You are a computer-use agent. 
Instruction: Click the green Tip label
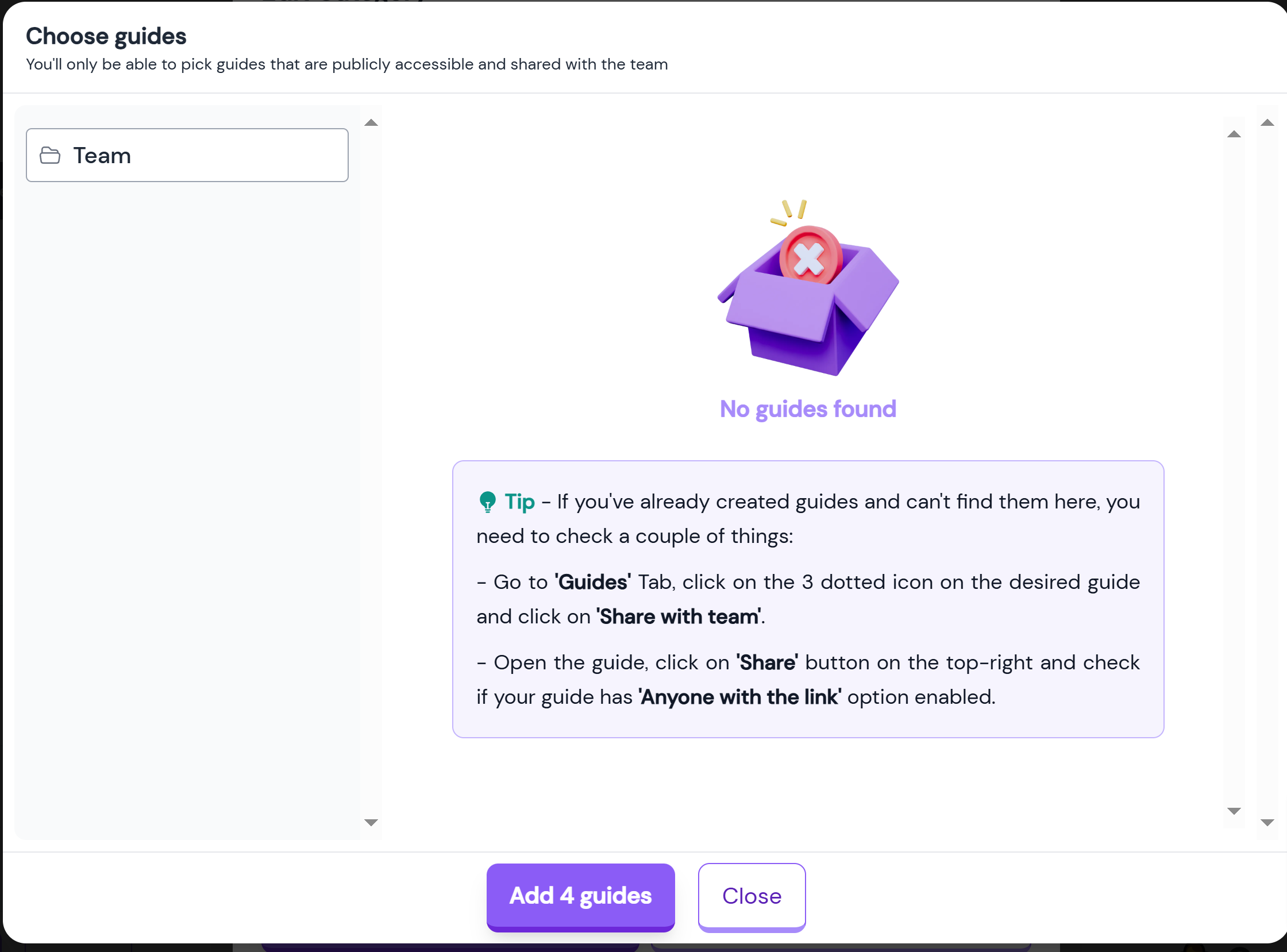pos(520,502)
